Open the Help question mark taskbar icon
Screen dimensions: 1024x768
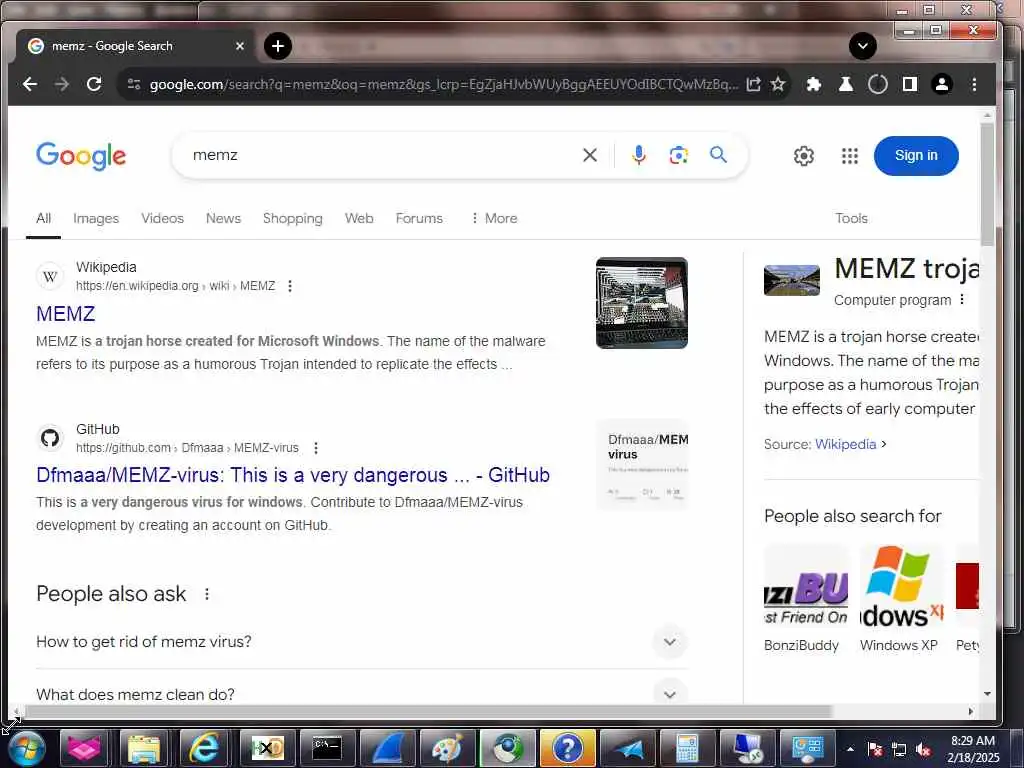[x=567, y=748]
